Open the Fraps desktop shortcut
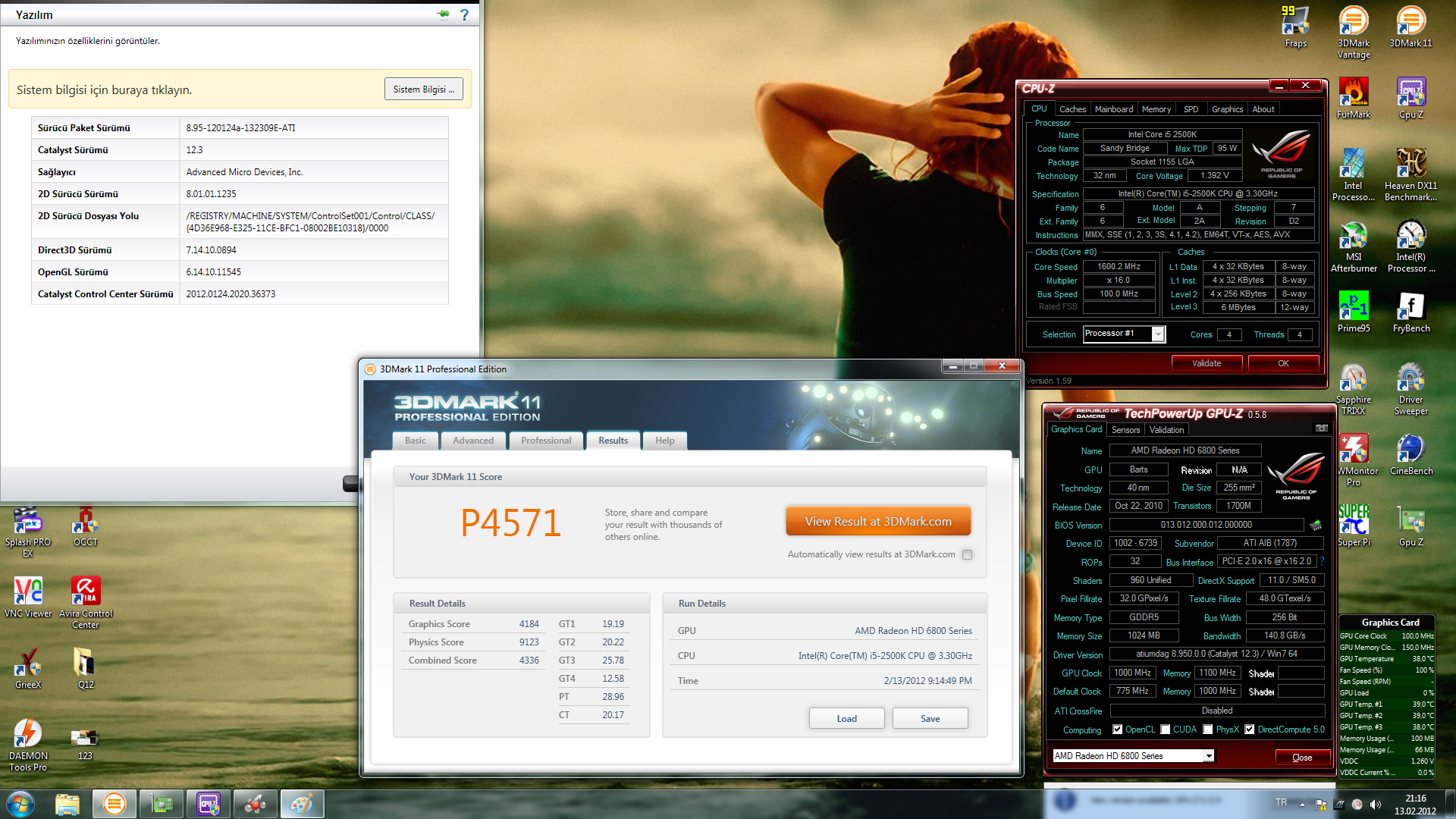 coord(1295,27)
